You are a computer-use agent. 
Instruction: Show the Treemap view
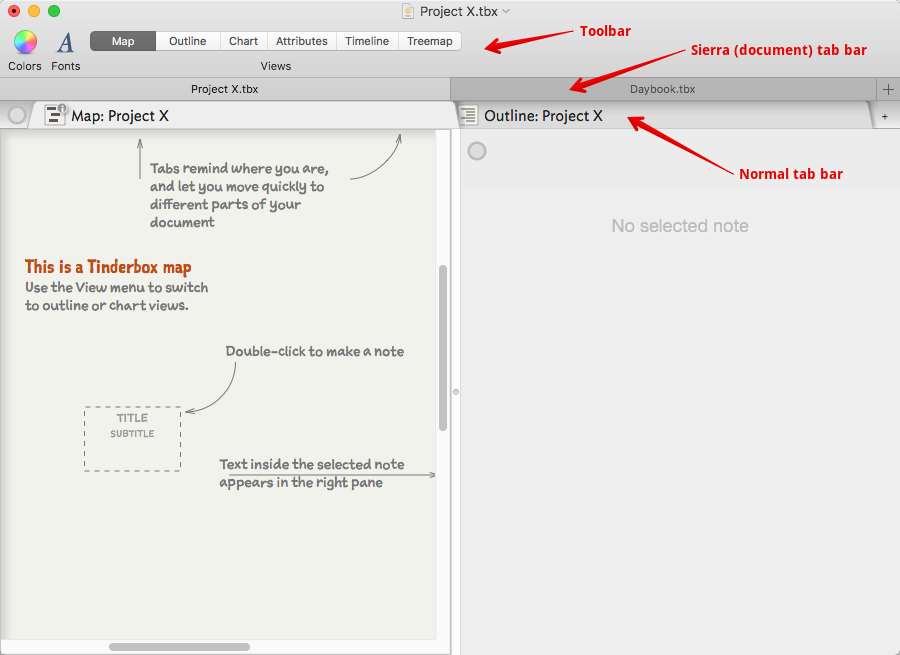[429, 41]
